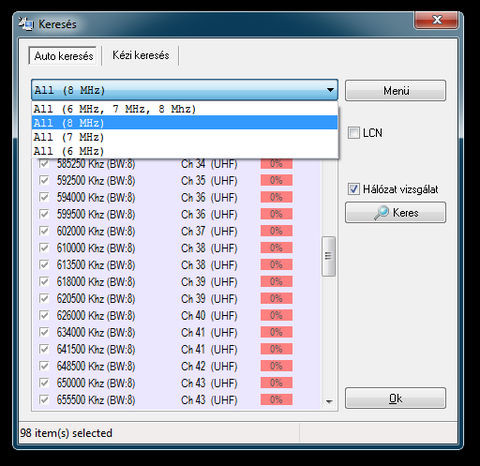
Task: Switch to Auto keresés tab
Action: coord(64,56)
